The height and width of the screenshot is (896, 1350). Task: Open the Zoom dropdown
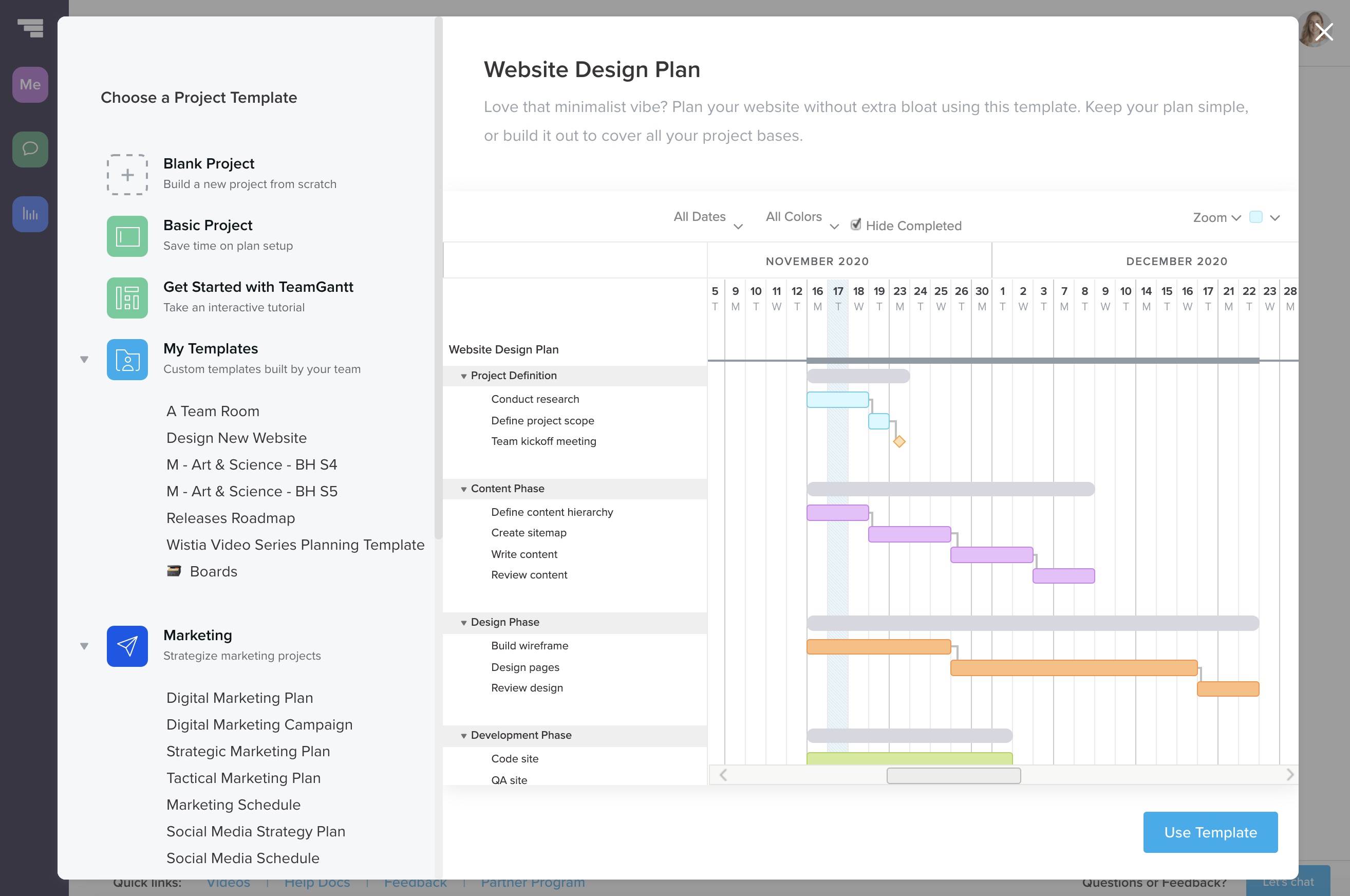coord(1216,218)
